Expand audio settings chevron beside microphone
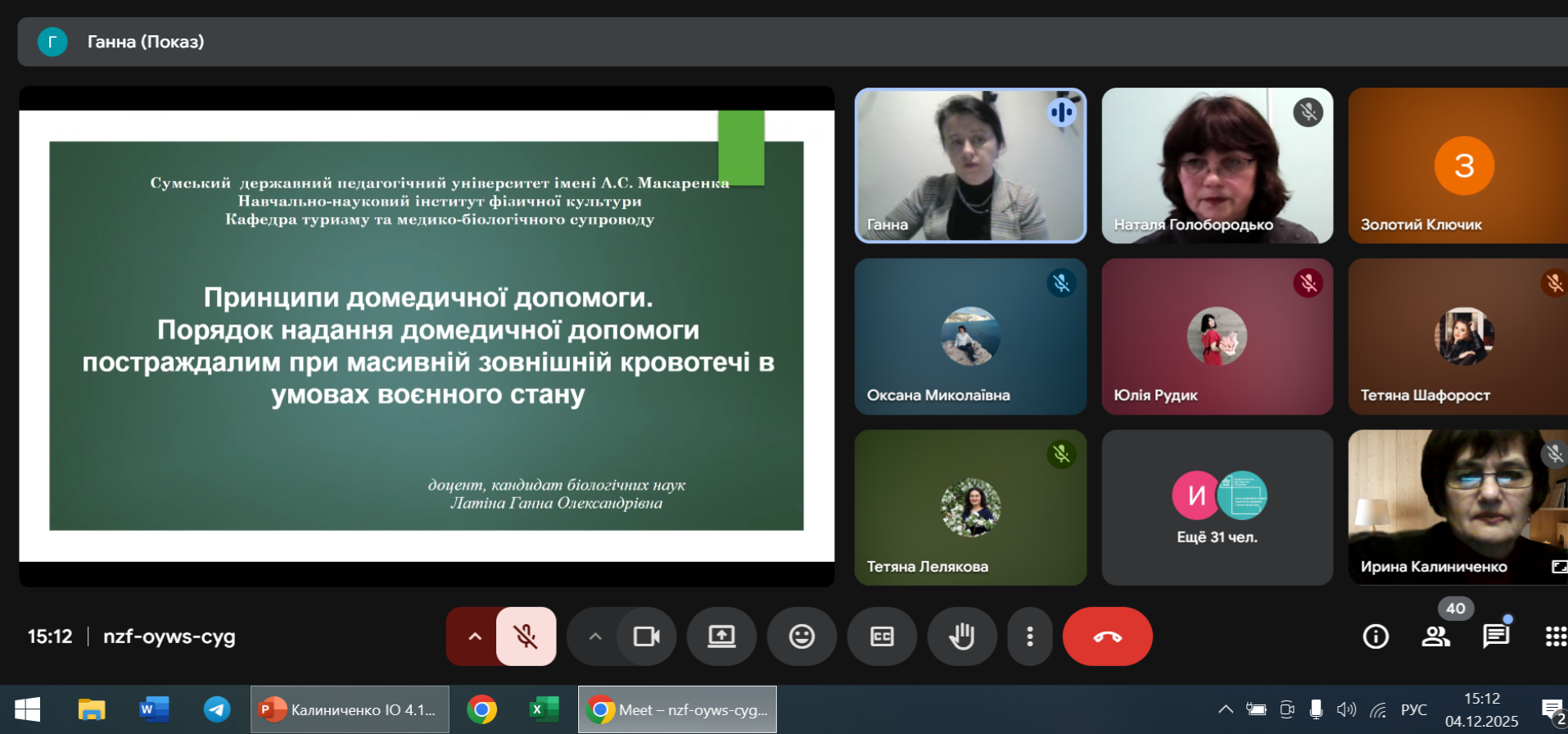 pos(474,637)
